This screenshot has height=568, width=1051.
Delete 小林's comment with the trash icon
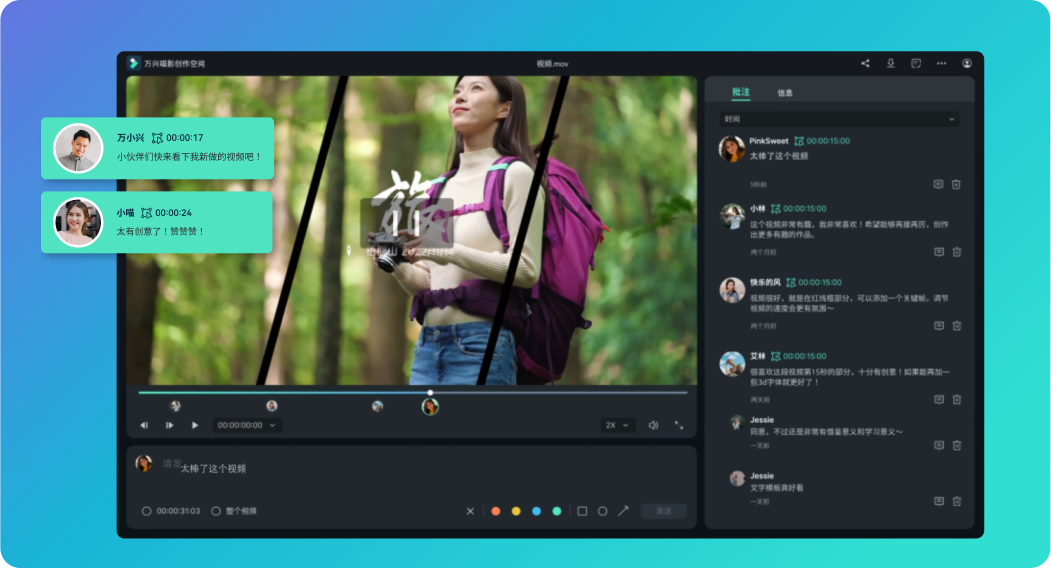point(957,252)
